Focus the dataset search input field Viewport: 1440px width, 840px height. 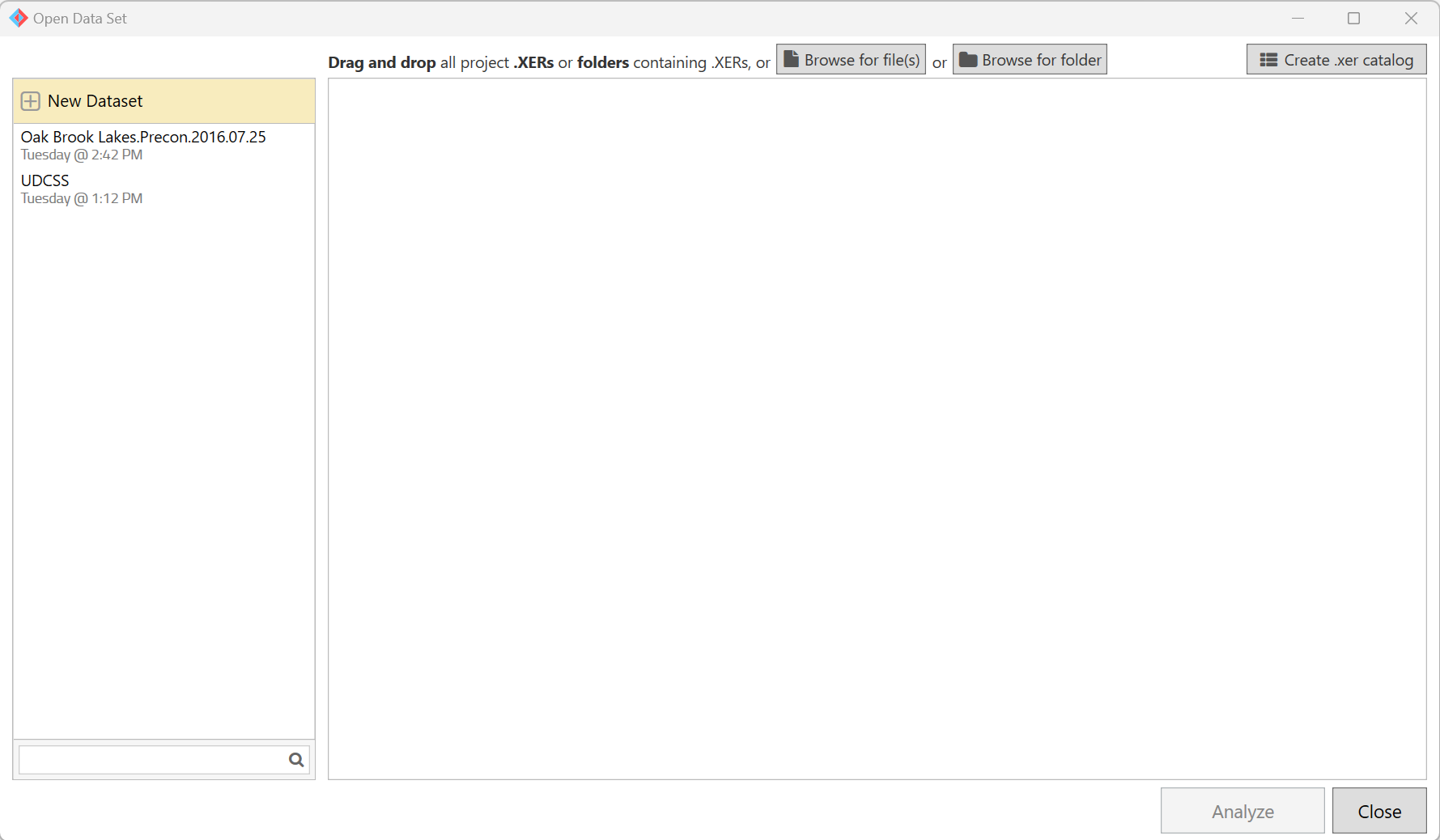click(152, 760)
